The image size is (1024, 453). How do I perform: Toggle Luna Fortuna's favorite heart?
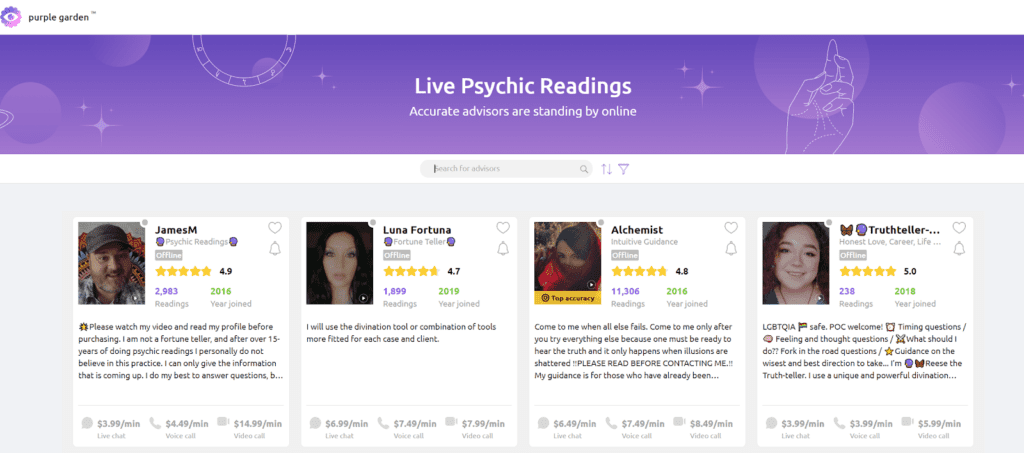[x=503, y=227]
